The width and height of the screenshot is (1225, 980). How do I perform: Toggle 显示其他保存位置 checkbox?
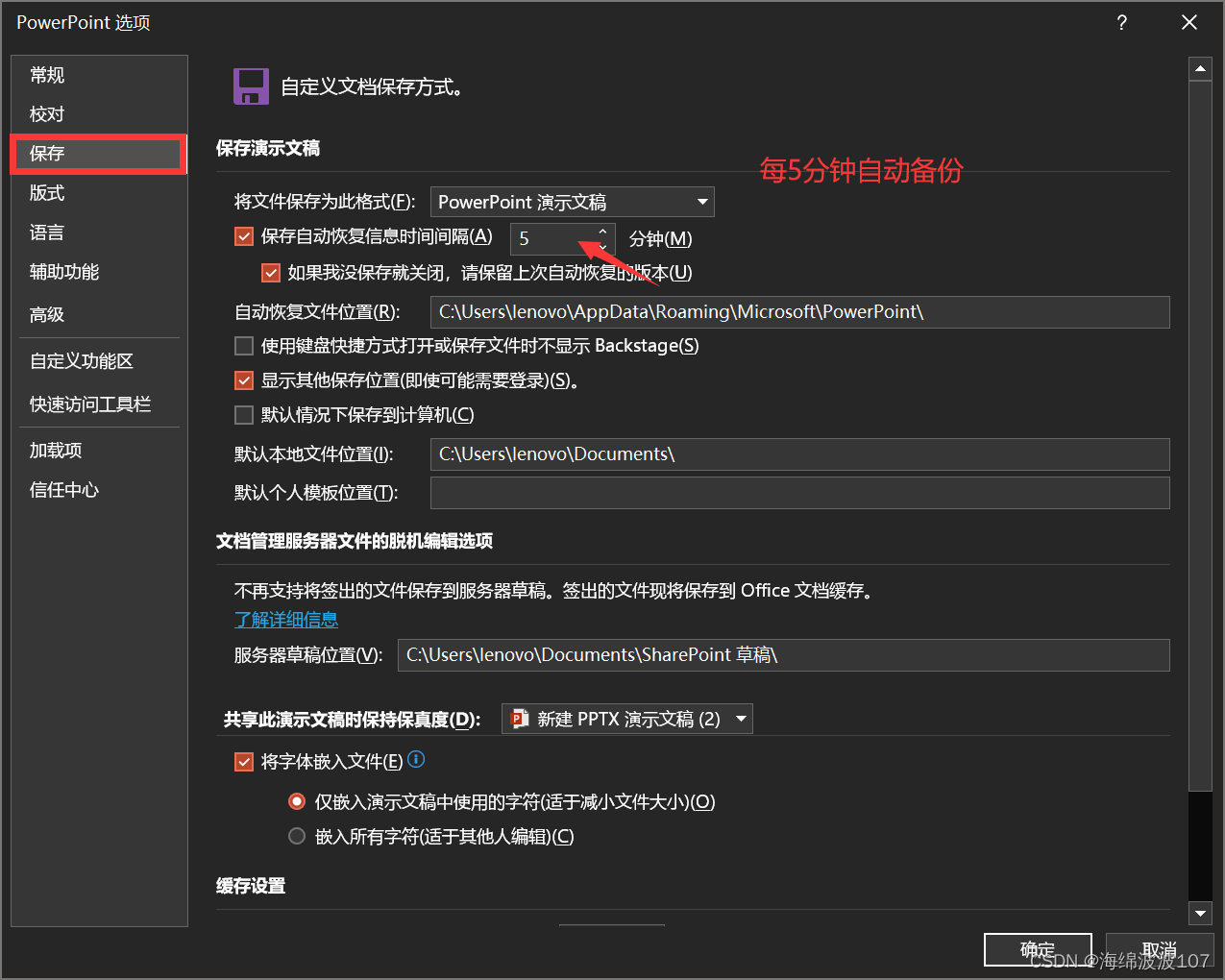(244, 380)
